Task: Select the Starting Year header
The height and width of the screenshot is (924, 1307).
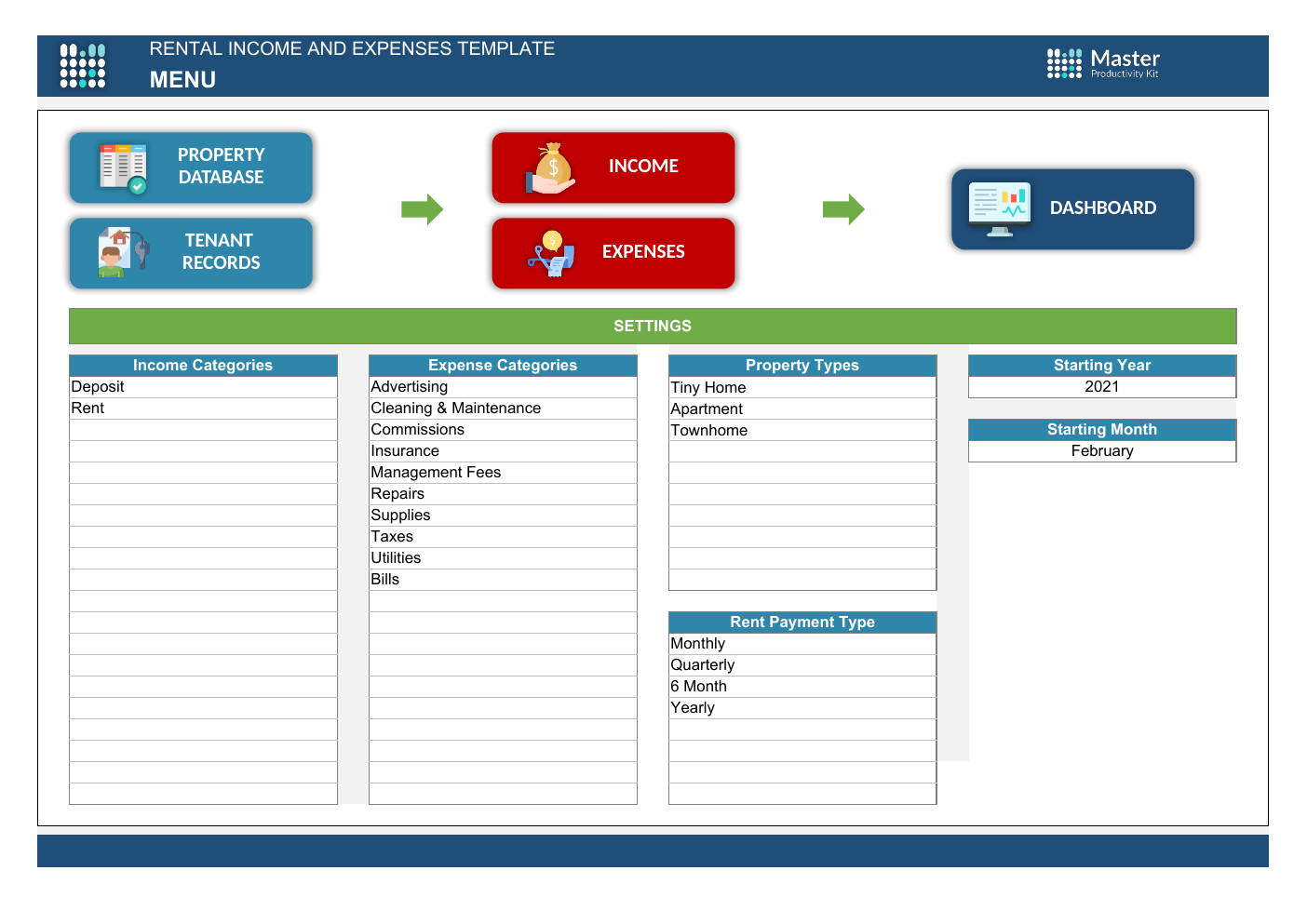Action: pos(1102,366)
